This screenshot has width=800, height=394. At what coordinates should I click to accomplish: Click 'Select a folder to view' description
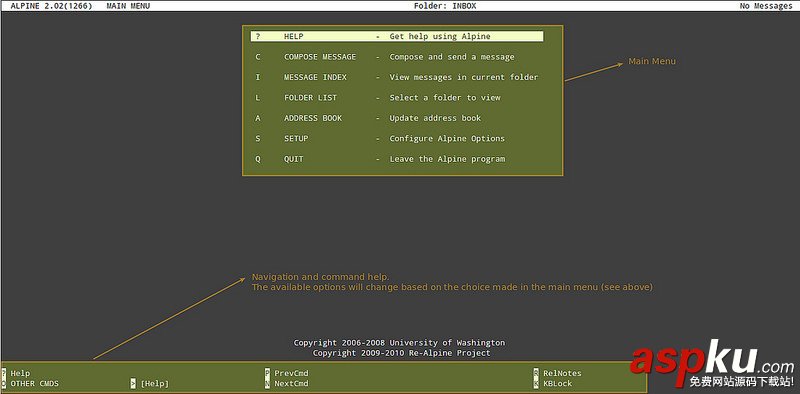(x=445, y=98)
